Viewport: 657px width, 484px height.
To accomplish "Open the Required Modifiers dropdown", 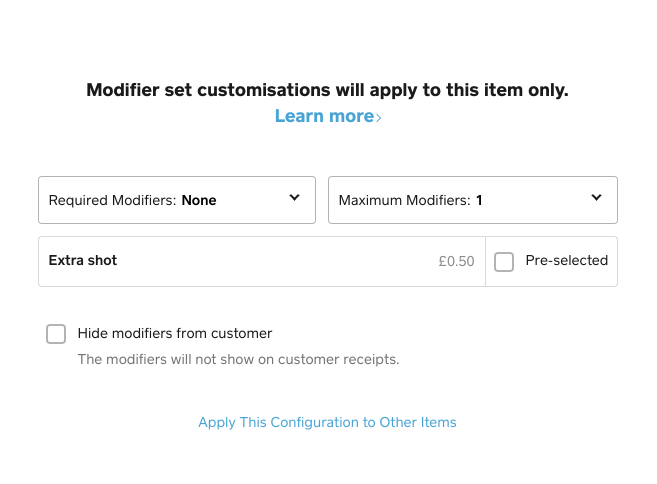I will click(177, 200).
